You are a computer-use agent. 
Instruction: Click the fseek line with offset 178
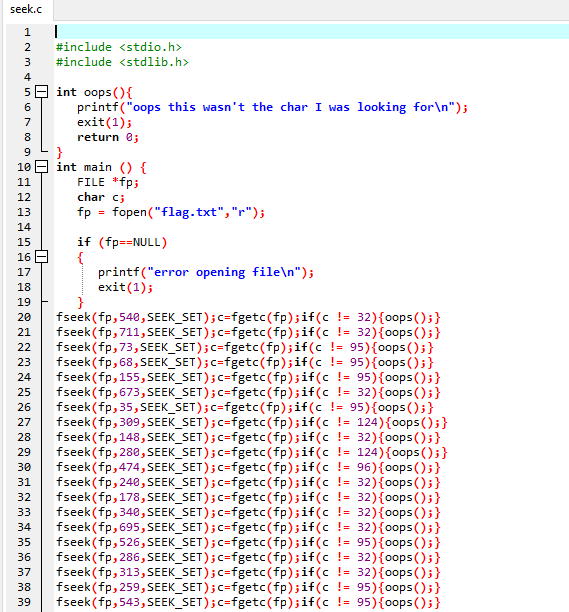point(248,497)
